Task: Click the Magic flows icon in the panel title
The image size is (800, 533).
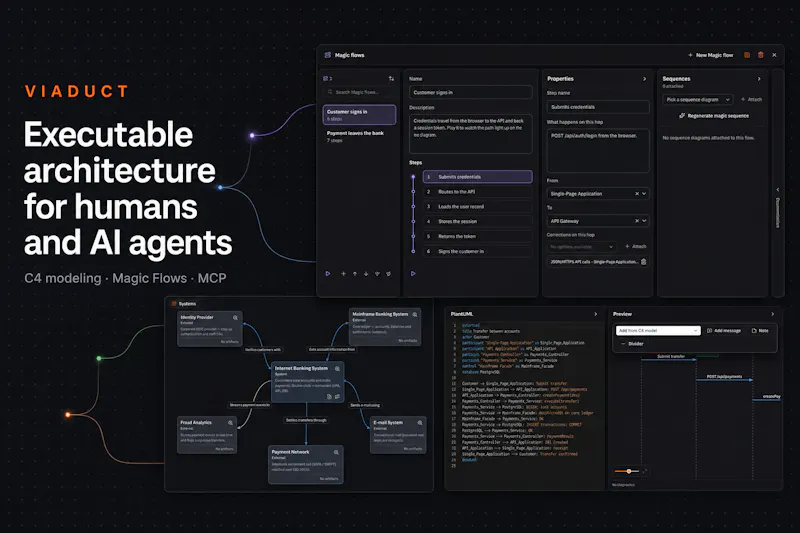Action: [328, 55]
